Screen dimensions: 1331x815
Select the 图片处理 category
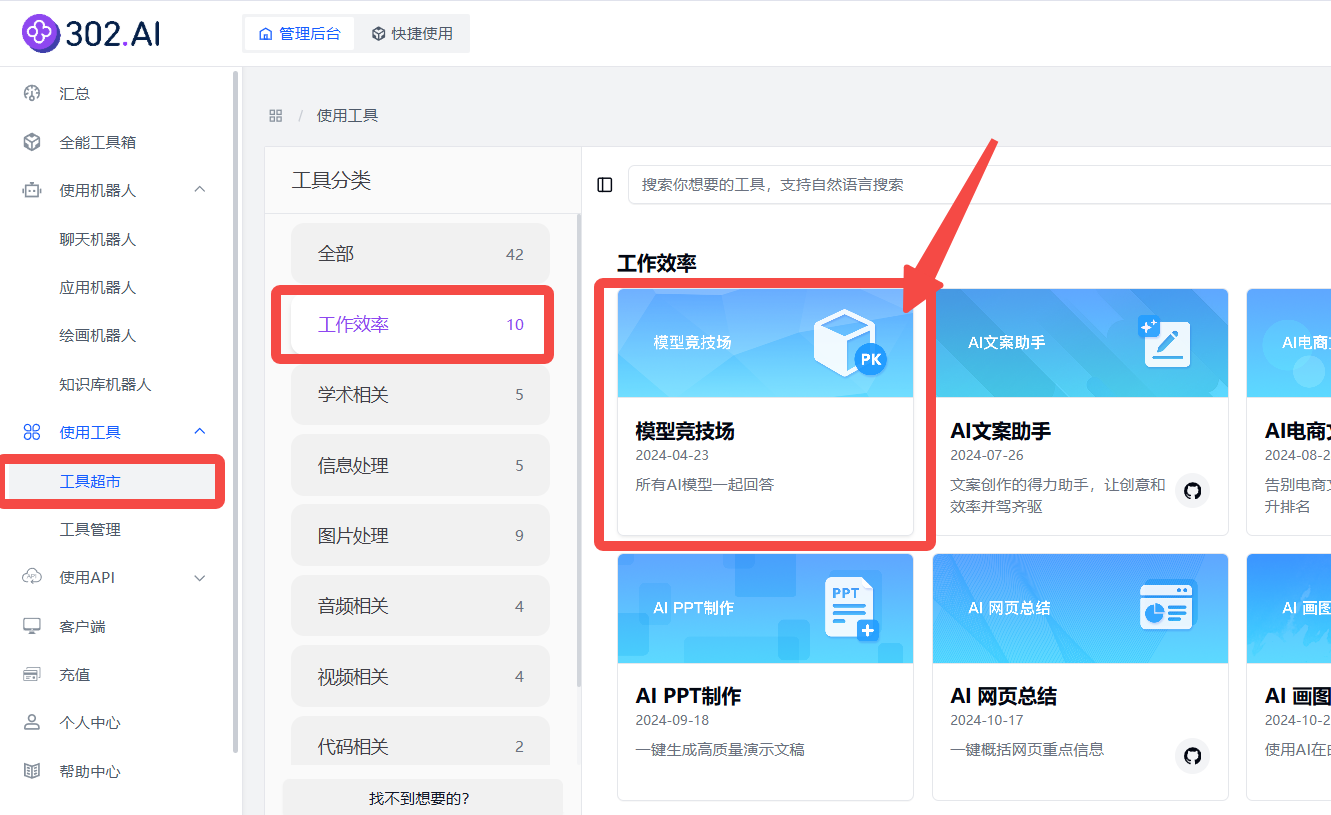[x=420, y=535]
